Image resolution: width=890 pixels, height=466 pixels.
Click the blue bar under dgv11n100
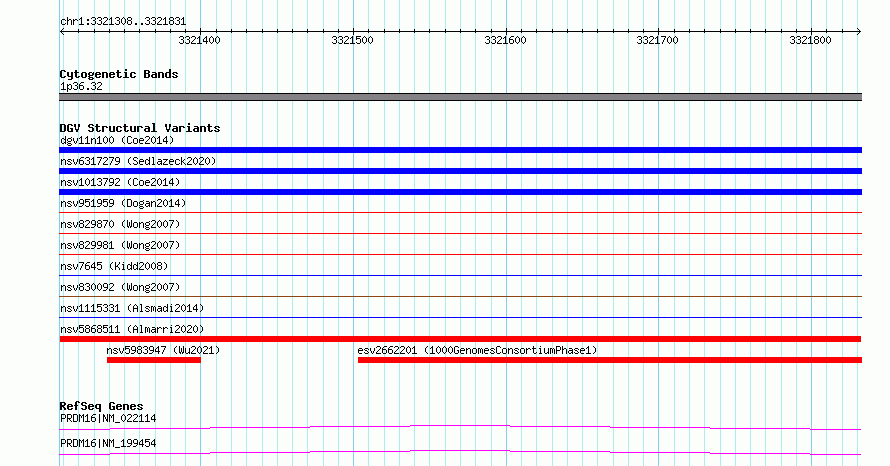tap(460, 150)
